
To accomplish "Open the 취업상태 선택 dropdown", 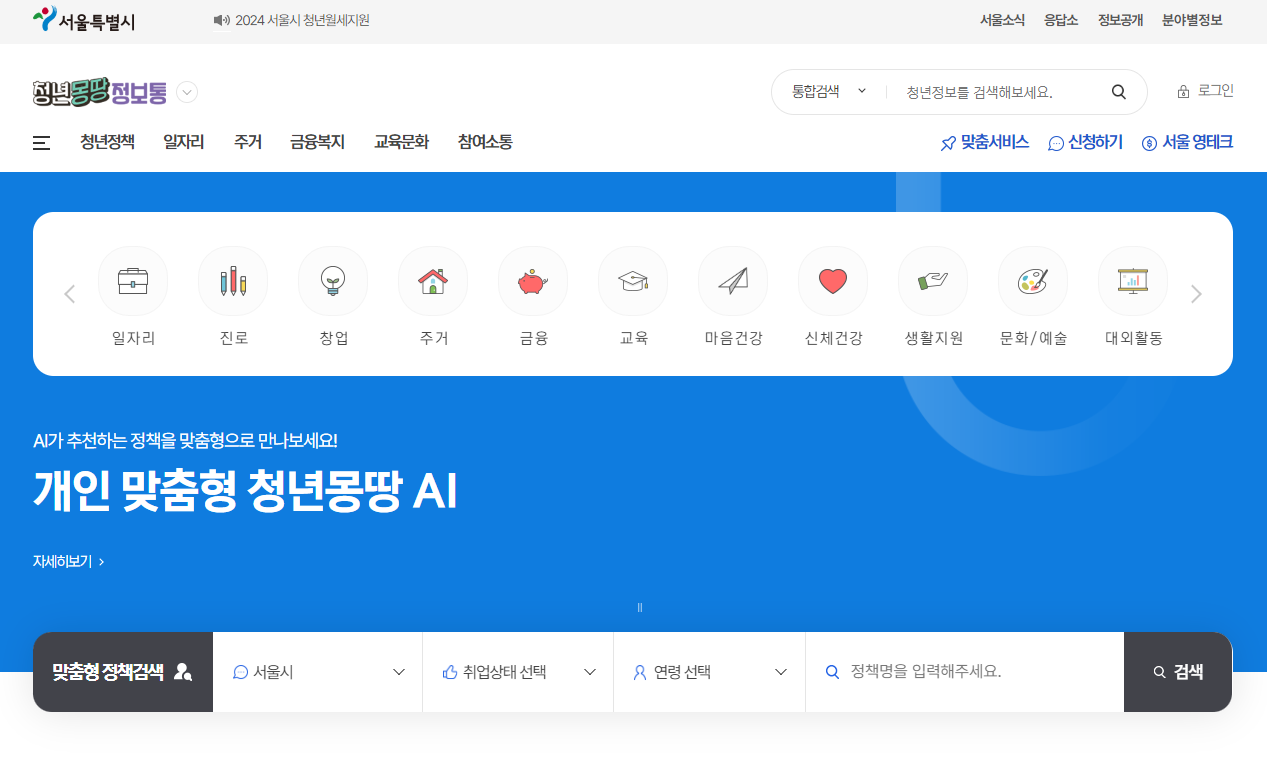I will point(518,672).
